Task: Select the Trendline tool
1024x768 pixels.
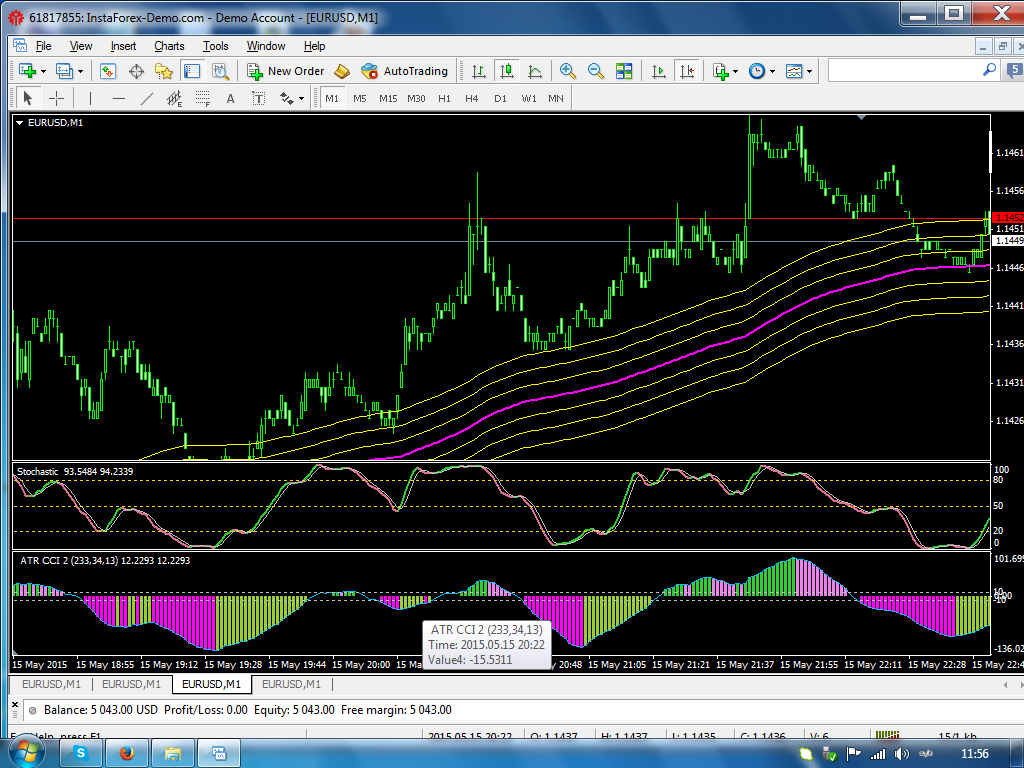Action: pyautogui.click(x=146, y=99)
